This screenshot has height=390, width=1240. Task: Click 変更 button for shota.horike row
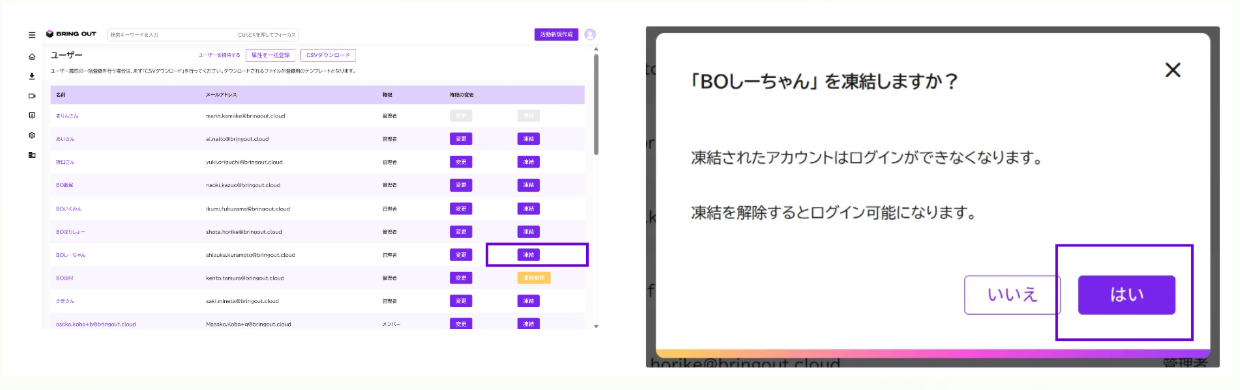tap(461, 231)
